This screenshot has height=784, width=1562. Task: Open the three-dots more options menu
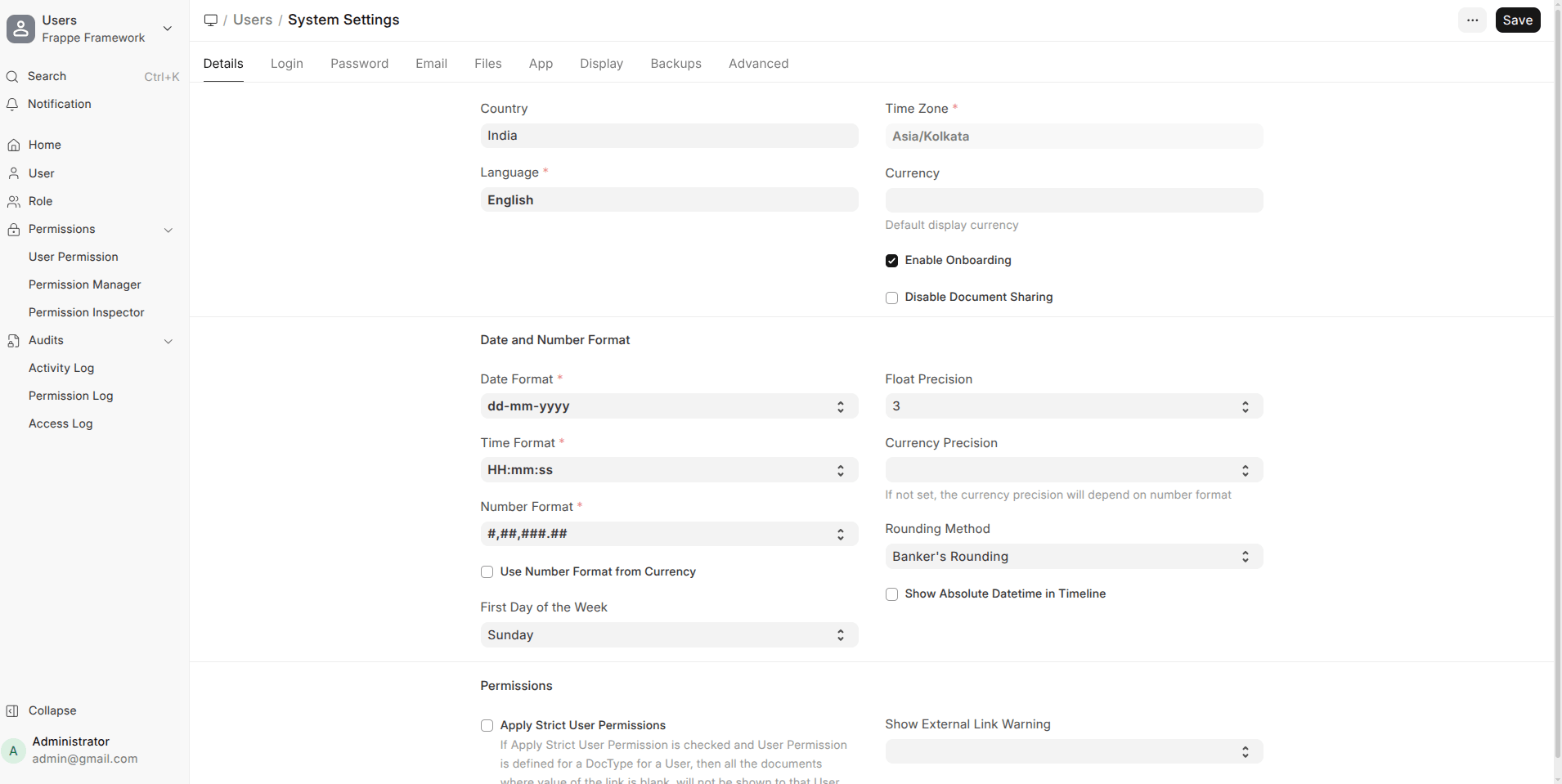(1472, 20)
